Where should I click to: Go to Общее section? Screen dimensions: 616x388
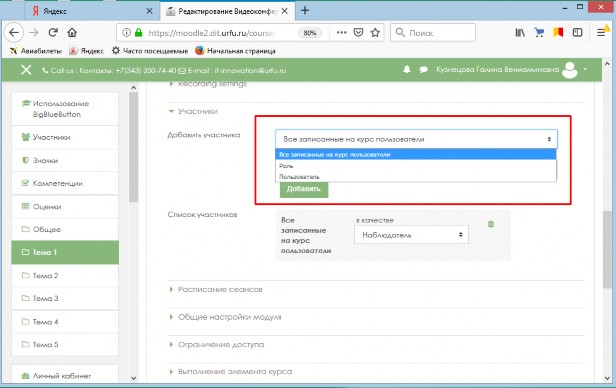65,229
